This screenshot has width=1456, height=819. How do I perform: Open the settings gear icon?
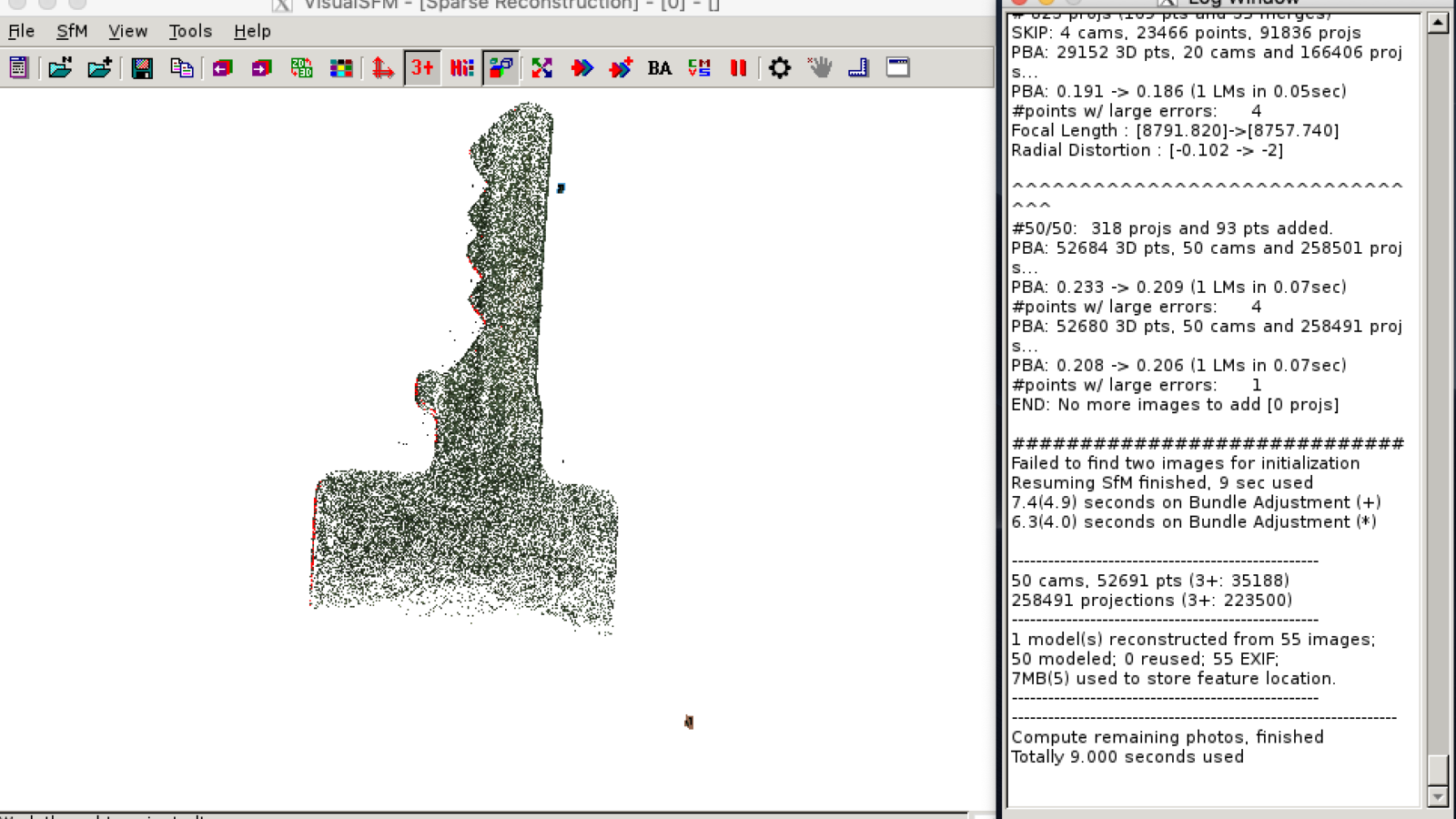click(780, 67)
